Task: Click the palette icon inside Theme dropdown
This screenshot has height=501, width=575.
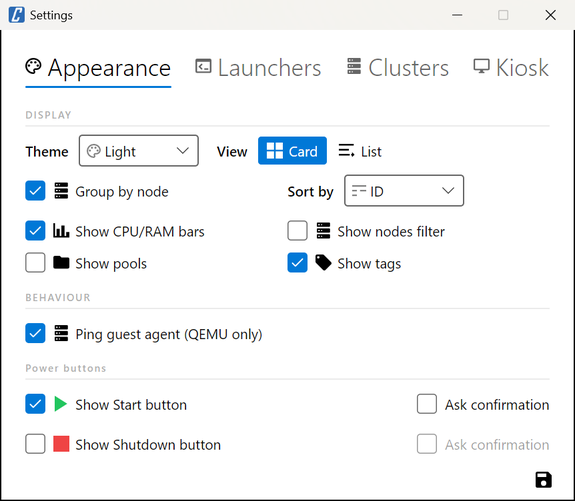Action: click(x=93, y=151)
